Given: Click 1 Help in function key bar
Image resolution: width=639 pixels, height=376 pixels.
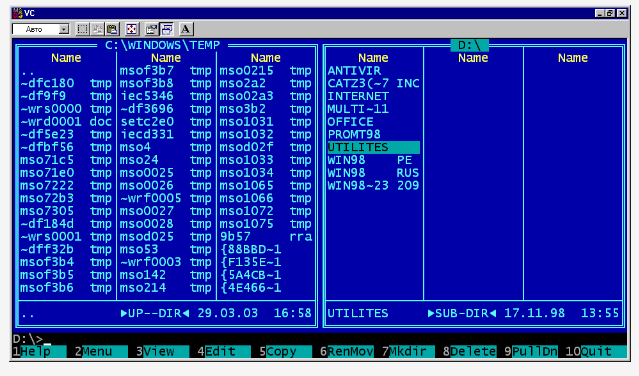Looking at the screenshot, I should (39, 351).
